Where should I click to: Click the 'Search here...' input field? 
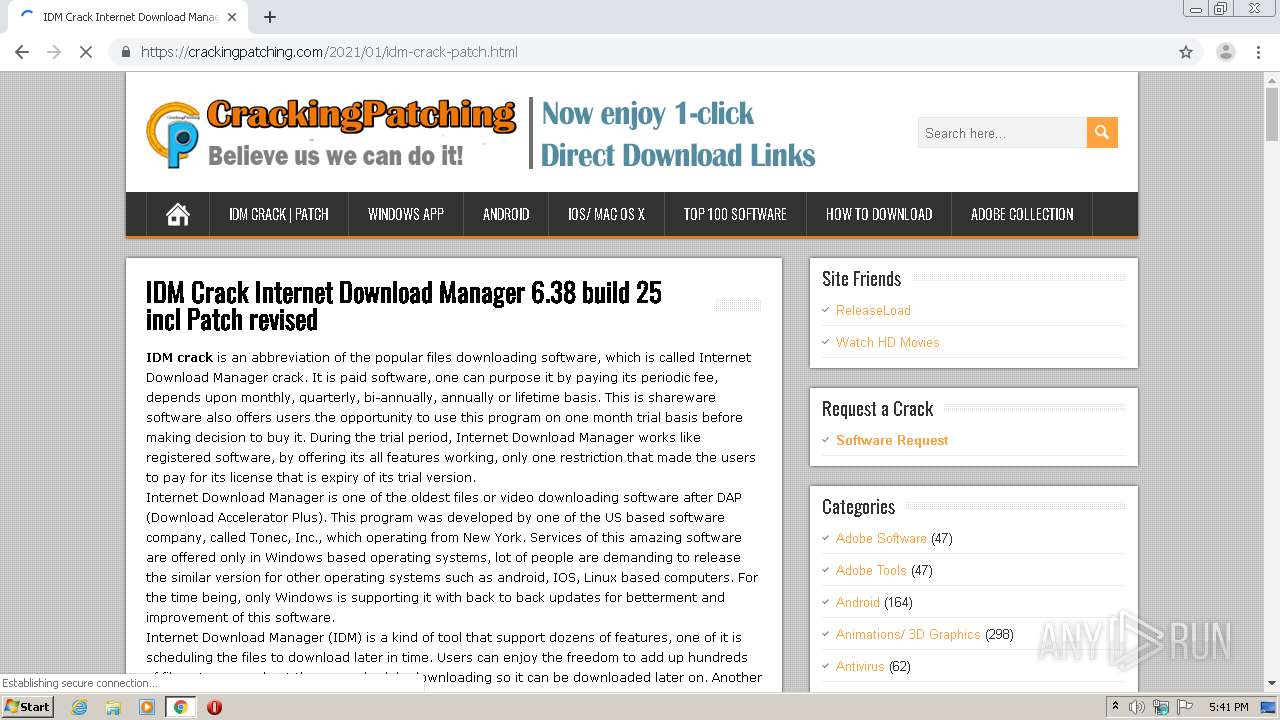(x=1002, y=132)
